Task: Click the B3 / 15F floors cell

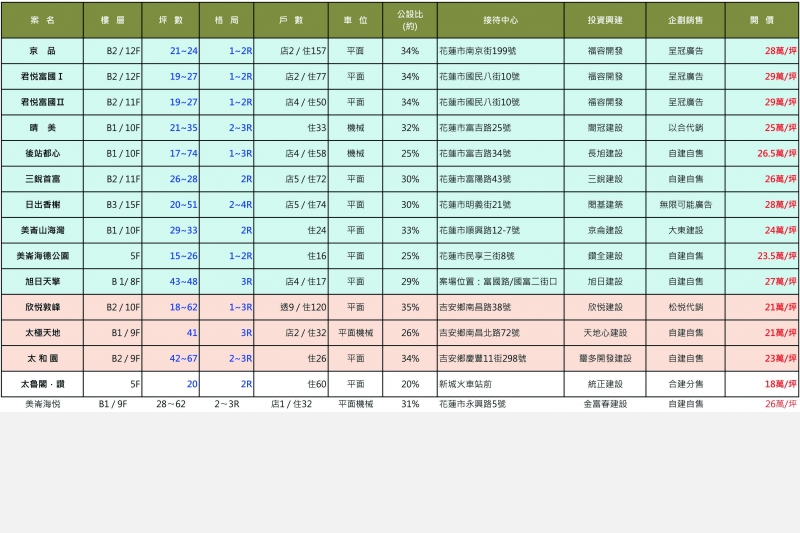Action: 113,205
